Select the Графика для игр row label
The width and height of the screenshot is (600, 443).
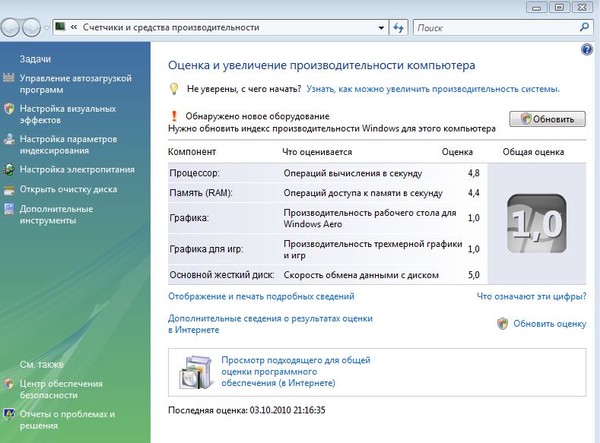tap(206, 249)
